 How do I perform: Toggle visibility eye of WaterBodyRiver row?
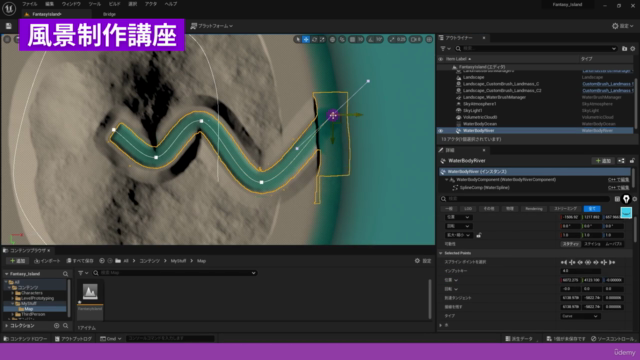[441, 131]
